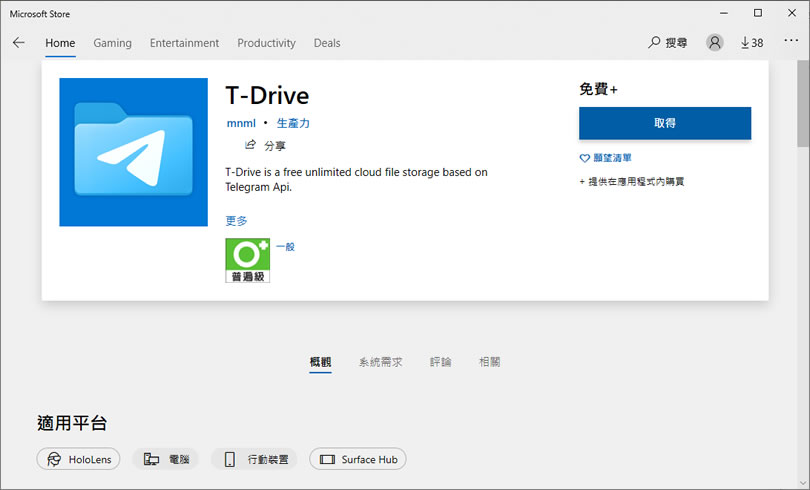Open the mnml publisher link
The width and height of the screenshot is (810, 490).
point(241,123)
